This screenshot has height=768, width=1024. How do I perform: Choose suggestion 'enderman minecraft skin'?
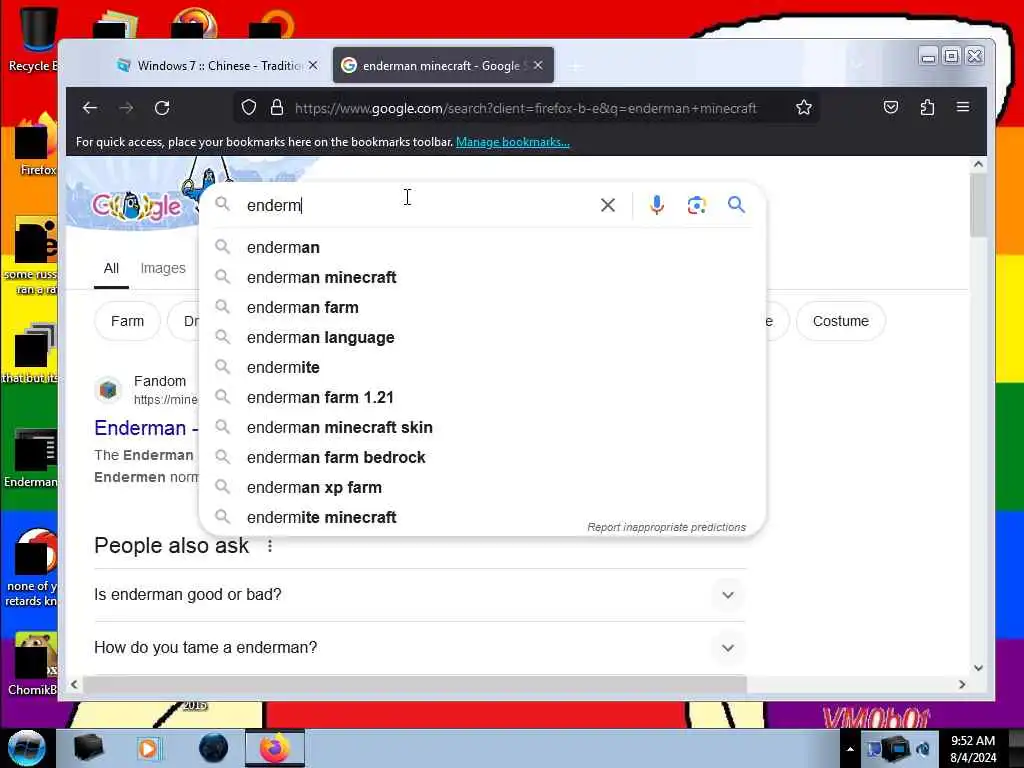pos(482,428)
